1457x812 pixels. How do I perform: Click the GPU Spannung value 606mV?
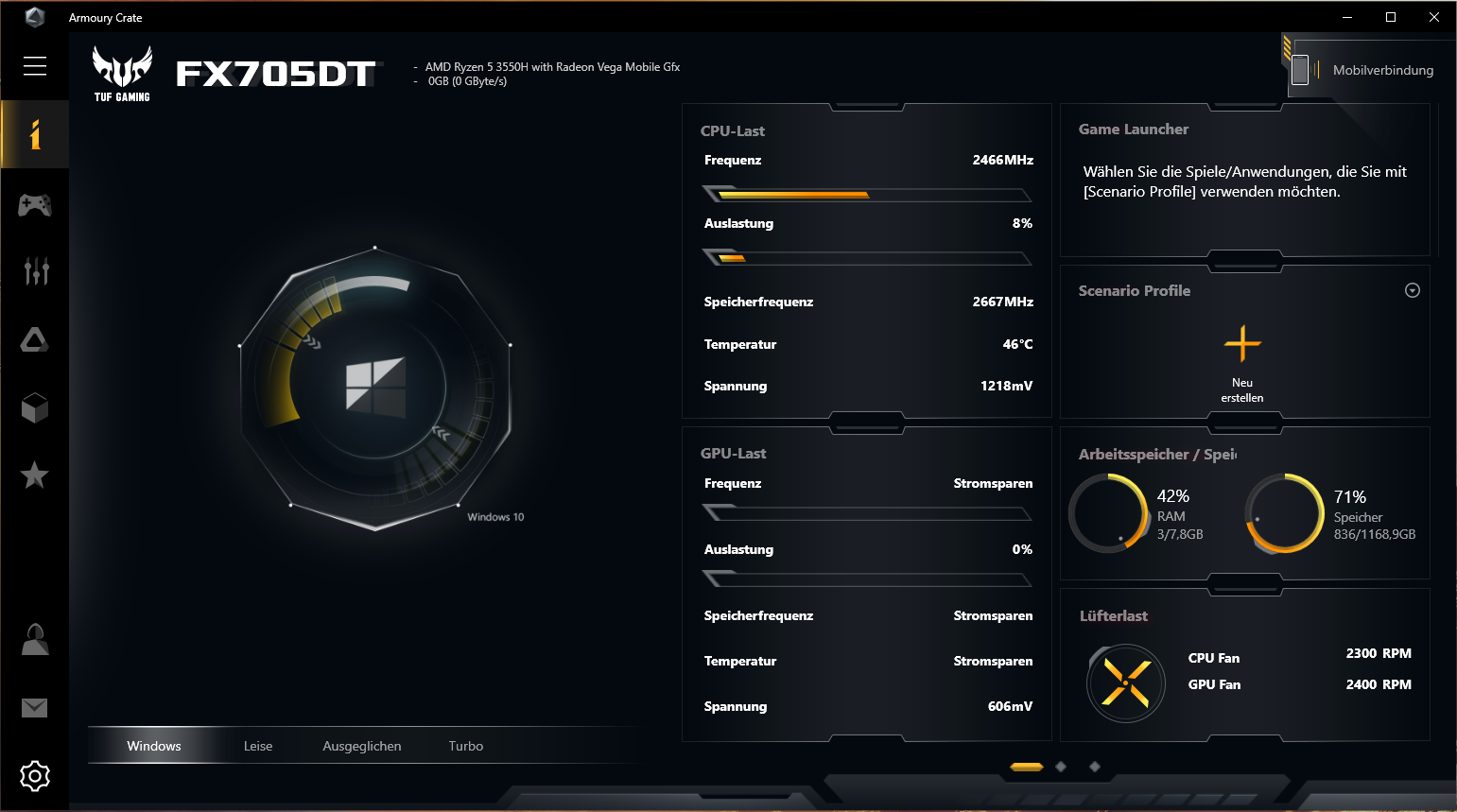click(x=1011, y=707)
